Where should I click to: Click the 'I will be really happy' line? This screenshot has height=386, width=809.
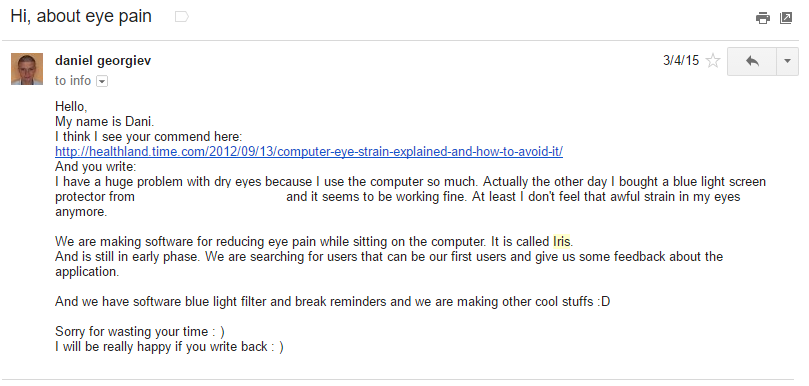pos(169,346)
